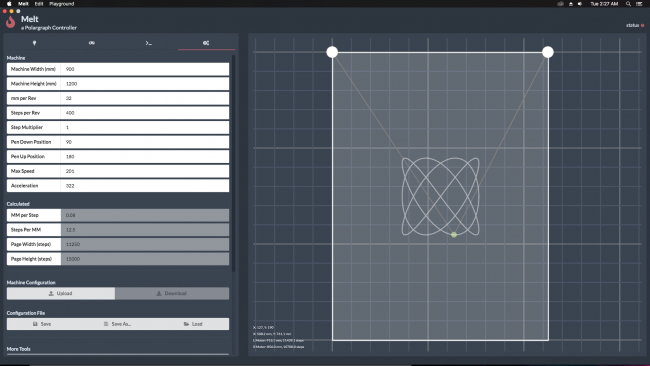Click the Load configuration file button

[x=193, y=324]
